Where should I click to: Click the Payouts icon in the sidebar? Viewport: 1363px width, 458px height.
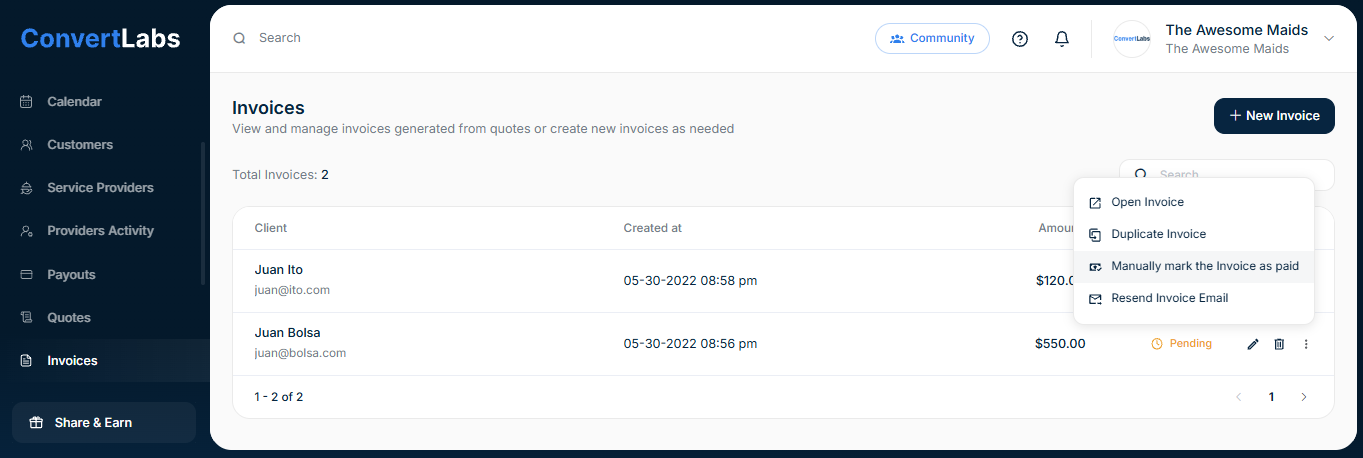27,275
